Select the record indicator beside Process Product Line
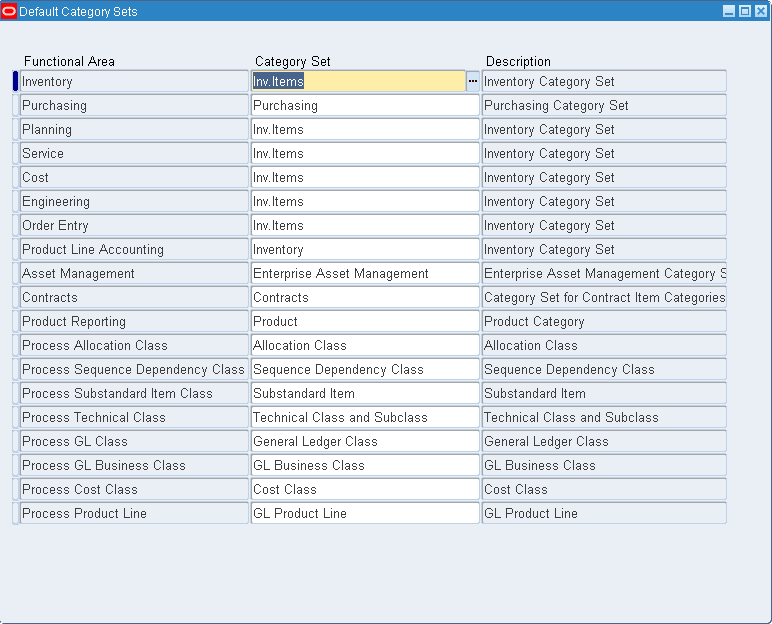The width and height of the screenshot is (772, 624). pyautogui.click(x=15, y=513)
